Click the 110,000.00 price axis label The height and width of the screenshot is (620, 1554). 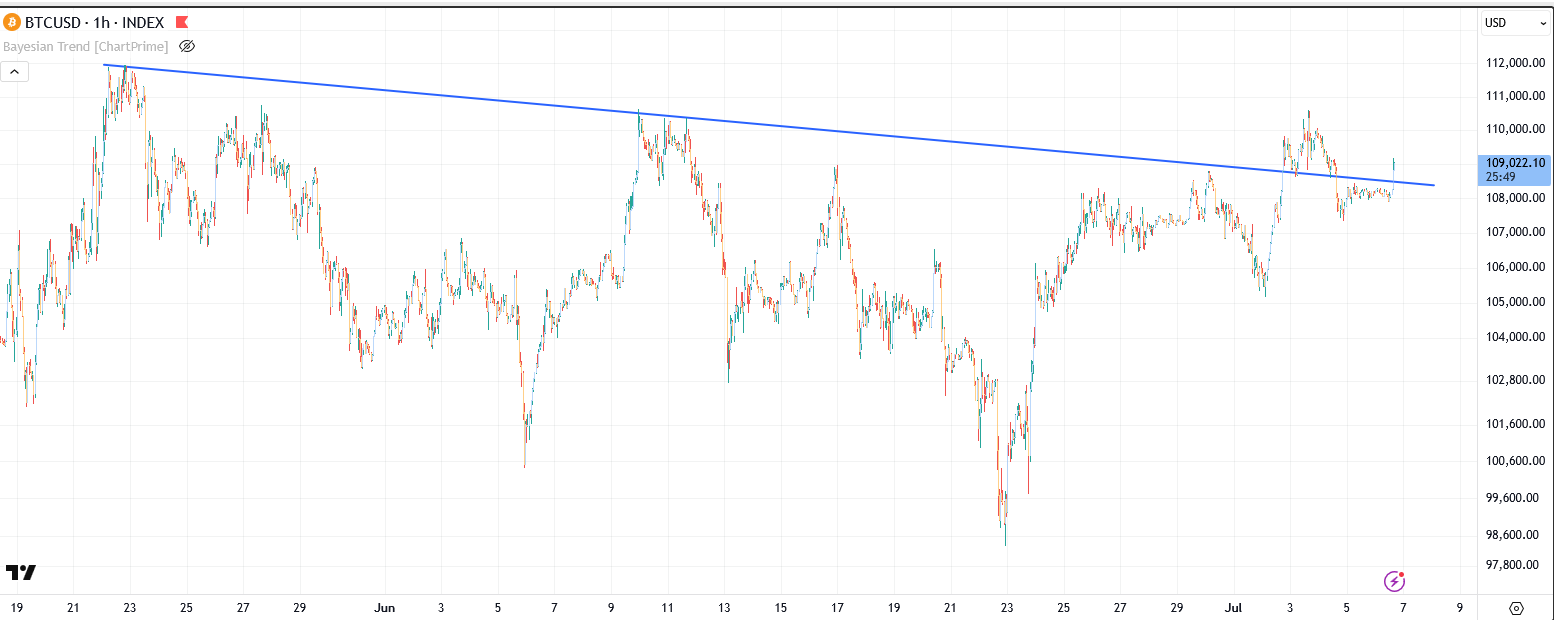click(x=1517, y=129)
